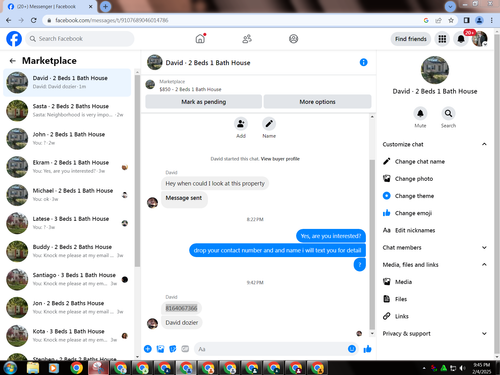Viewport: 500px width, 375px height.
Task: Search within the conversation
Action: pyautogui.click(x=448, y=113)
